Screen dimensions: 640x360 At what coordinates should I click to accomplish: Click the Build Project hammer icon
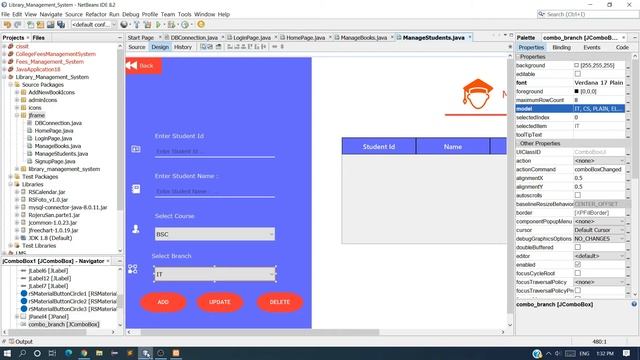[137, 24]
